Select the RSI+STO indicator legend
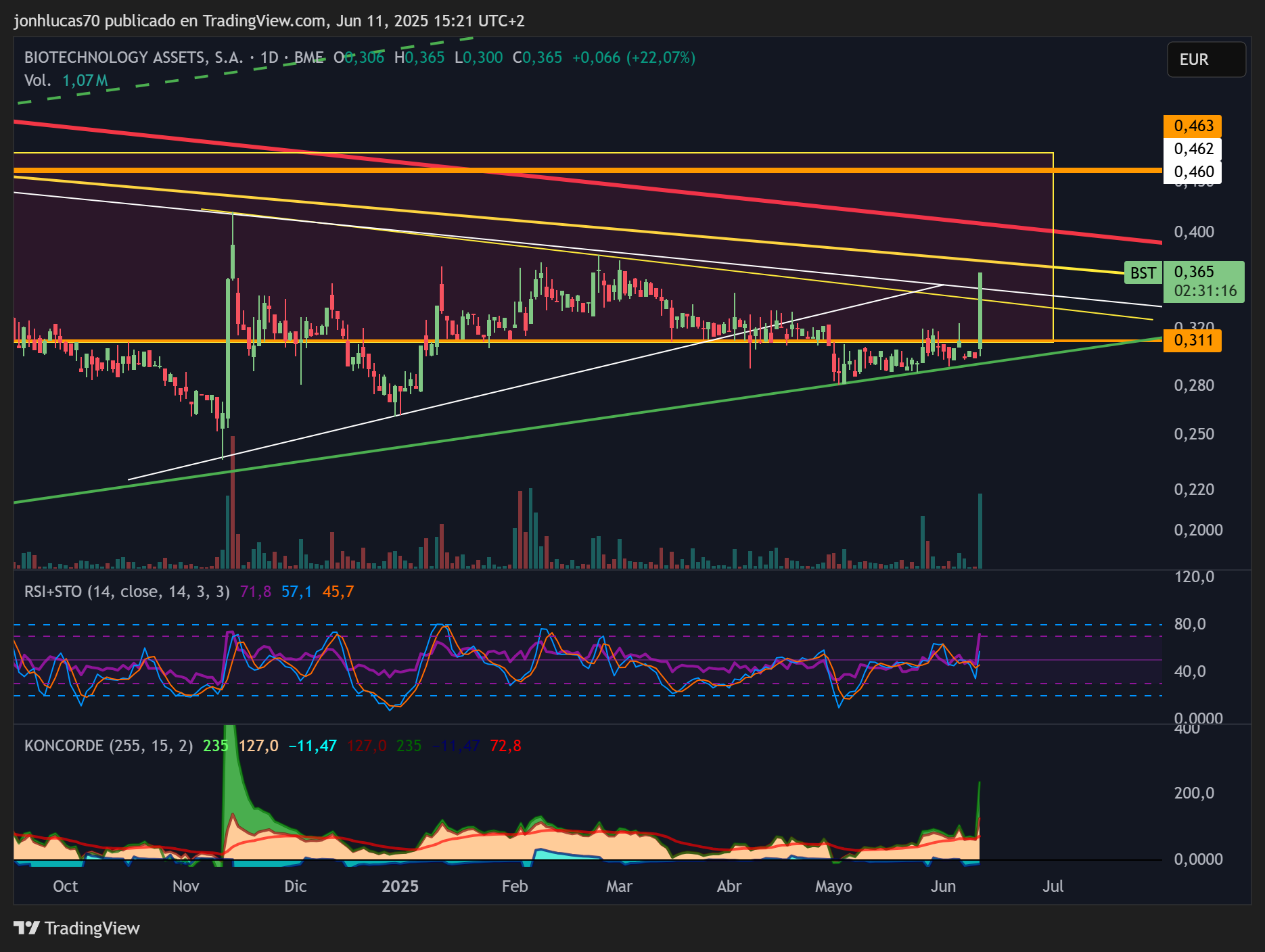Viewport: 1265px width, 952px height. 127,592
